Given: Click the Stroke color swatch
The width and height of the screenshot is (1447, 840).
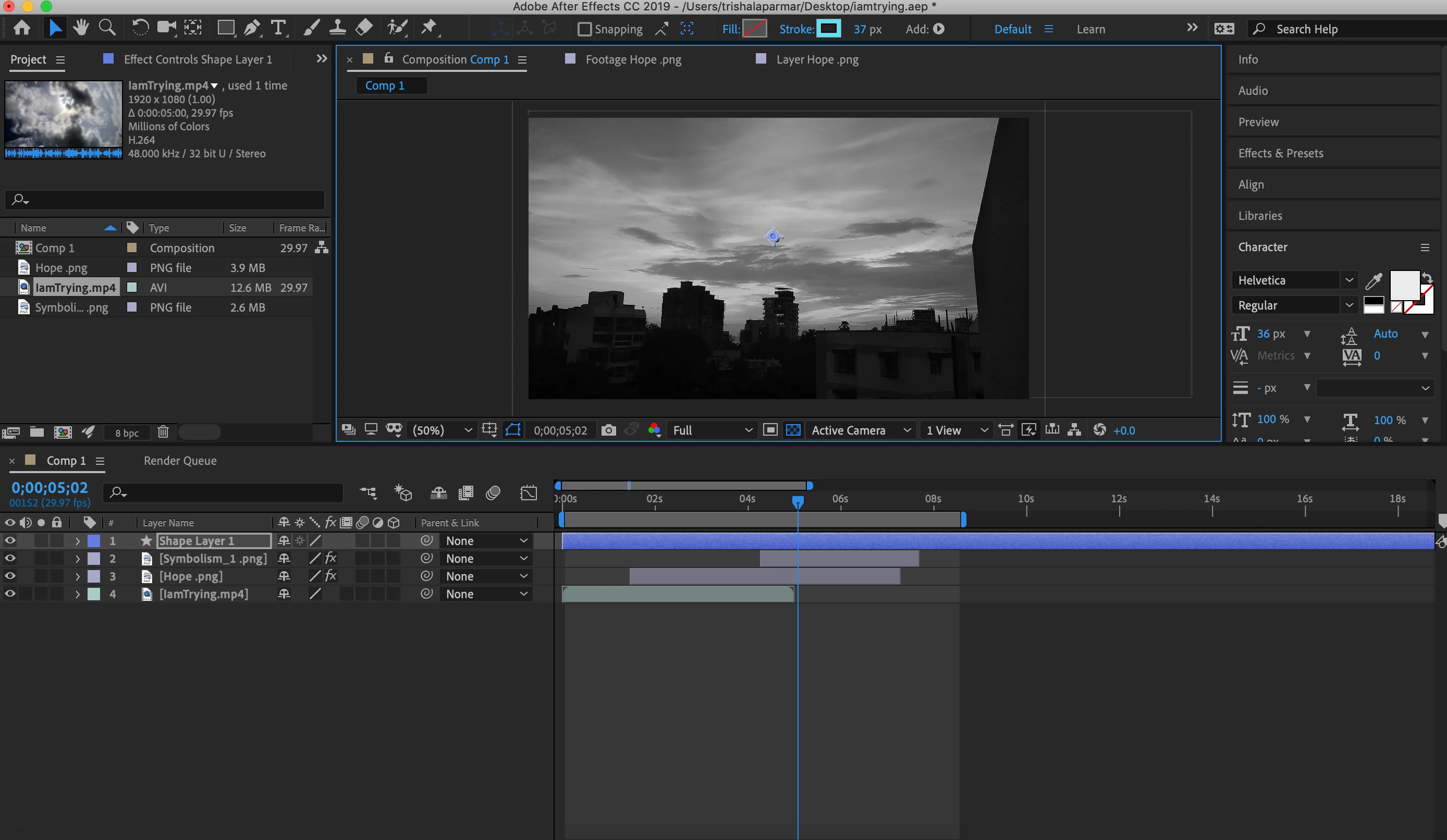Looking at the screenshot, I should coord(828,28).
